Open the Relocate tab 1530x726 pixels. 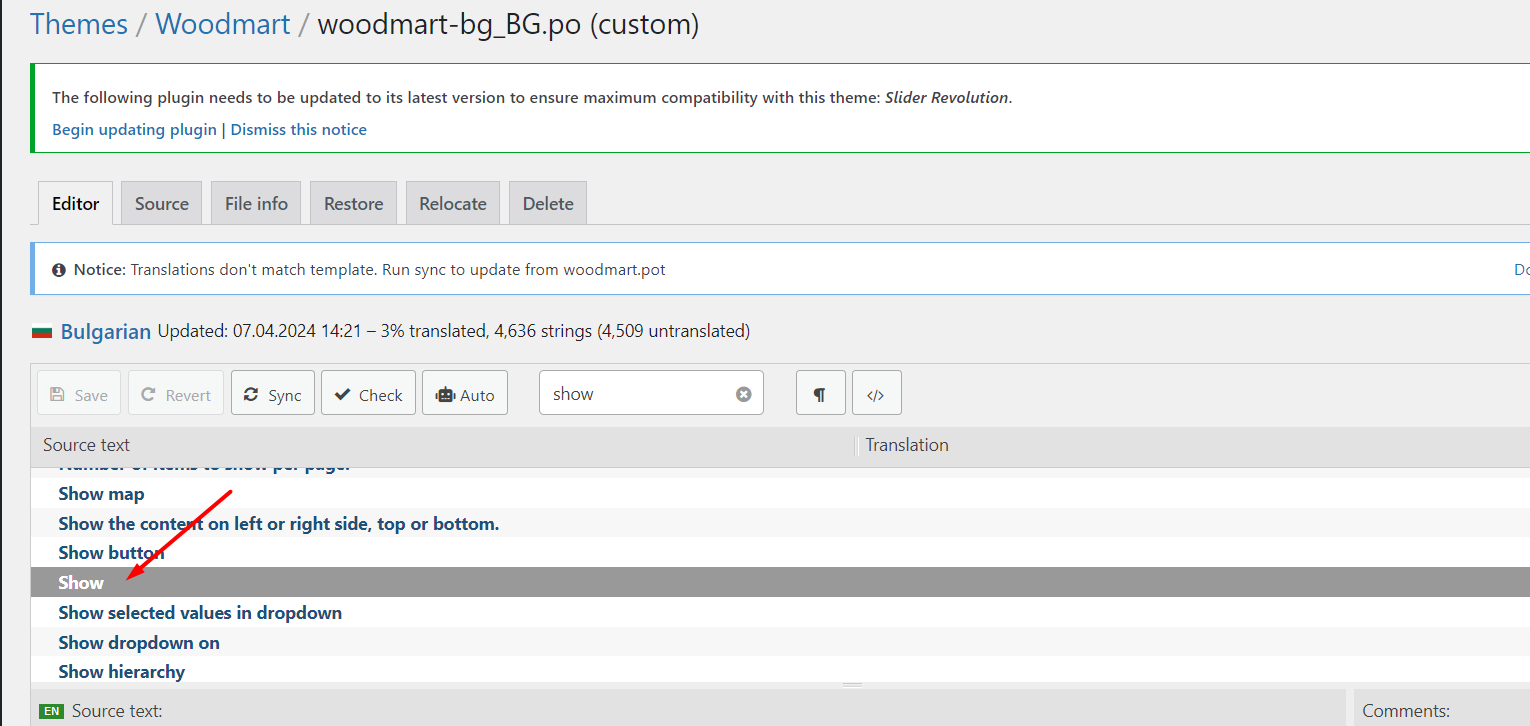[x=453, y=203]
